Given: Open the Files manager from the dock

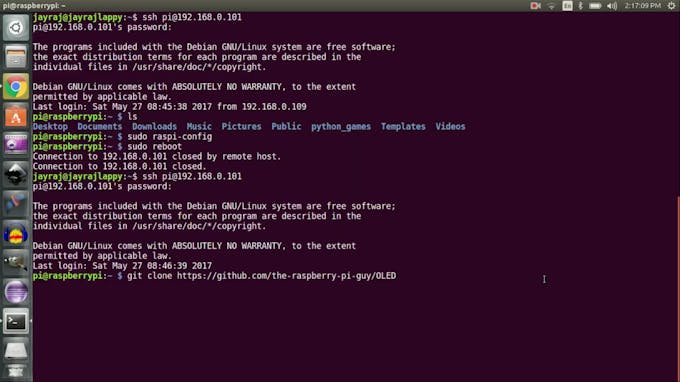Looking at the screenshot, I should pyautogui.click(x=16, y=57).
